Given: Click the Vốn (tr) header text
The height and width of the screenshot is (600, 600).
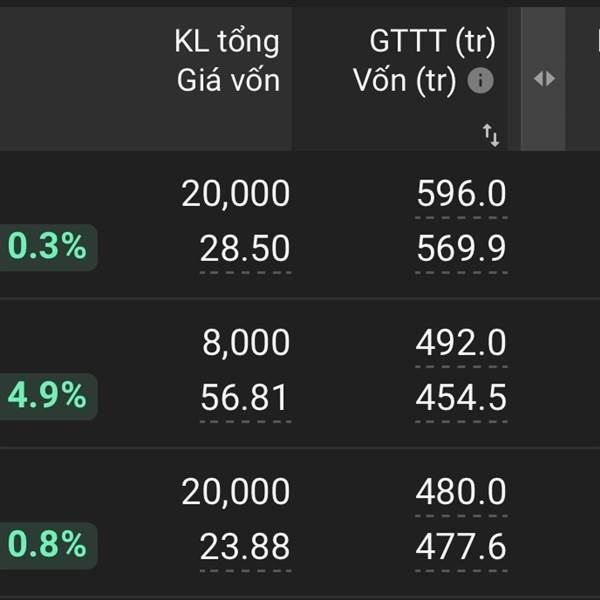Looking at the screenshot, I should click(x=404, y=81).
